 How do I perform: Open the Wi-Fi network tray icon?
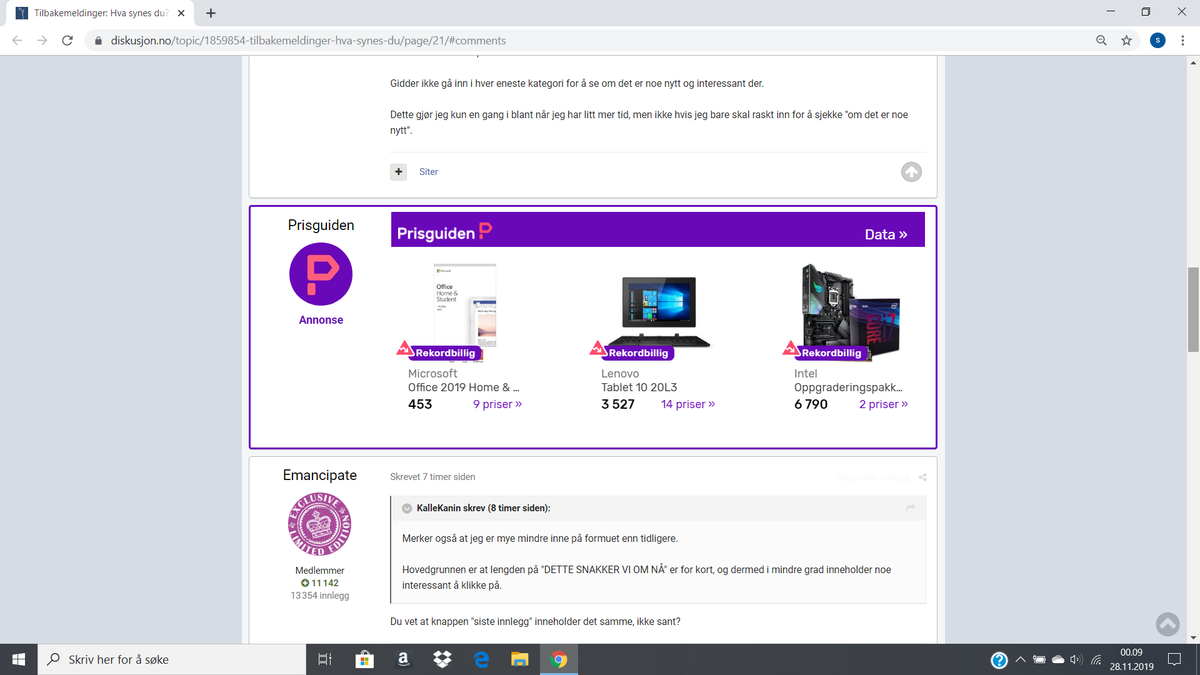1096,660
